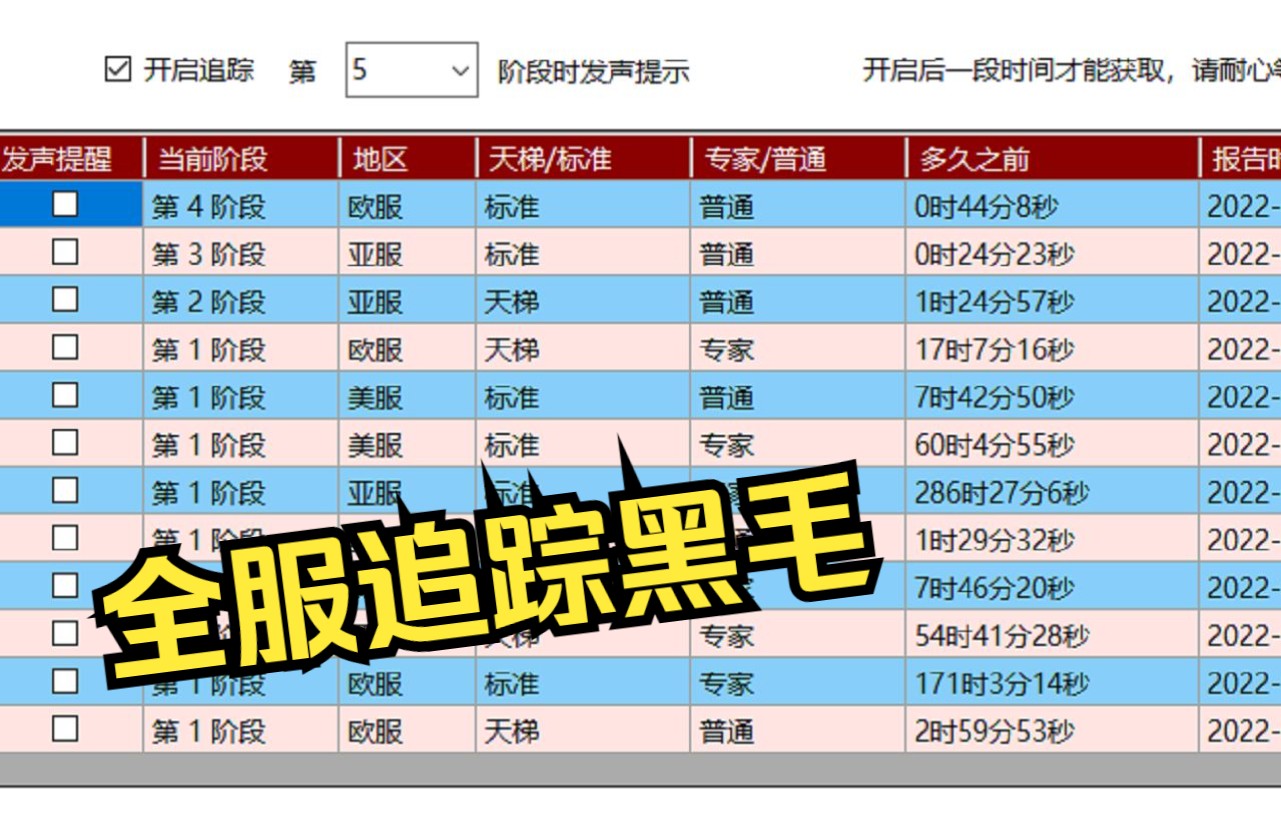Click 天梯 in the 第 2 阶段 row

pyautogui.click(x=583, y=301)
